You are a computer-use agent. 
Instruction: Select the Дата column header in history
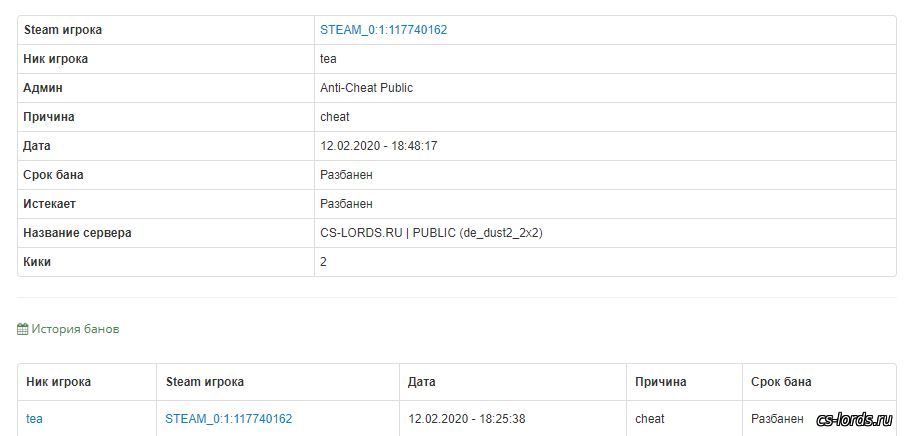421,382
